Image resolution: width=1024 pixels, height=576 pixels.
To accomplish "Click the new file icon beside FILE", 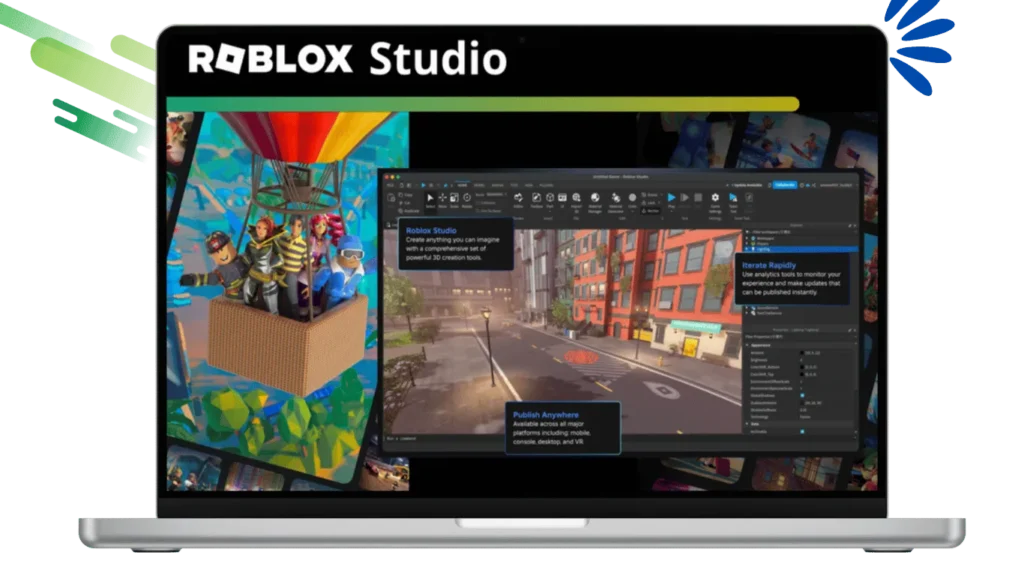I will [x=402, y=185].
